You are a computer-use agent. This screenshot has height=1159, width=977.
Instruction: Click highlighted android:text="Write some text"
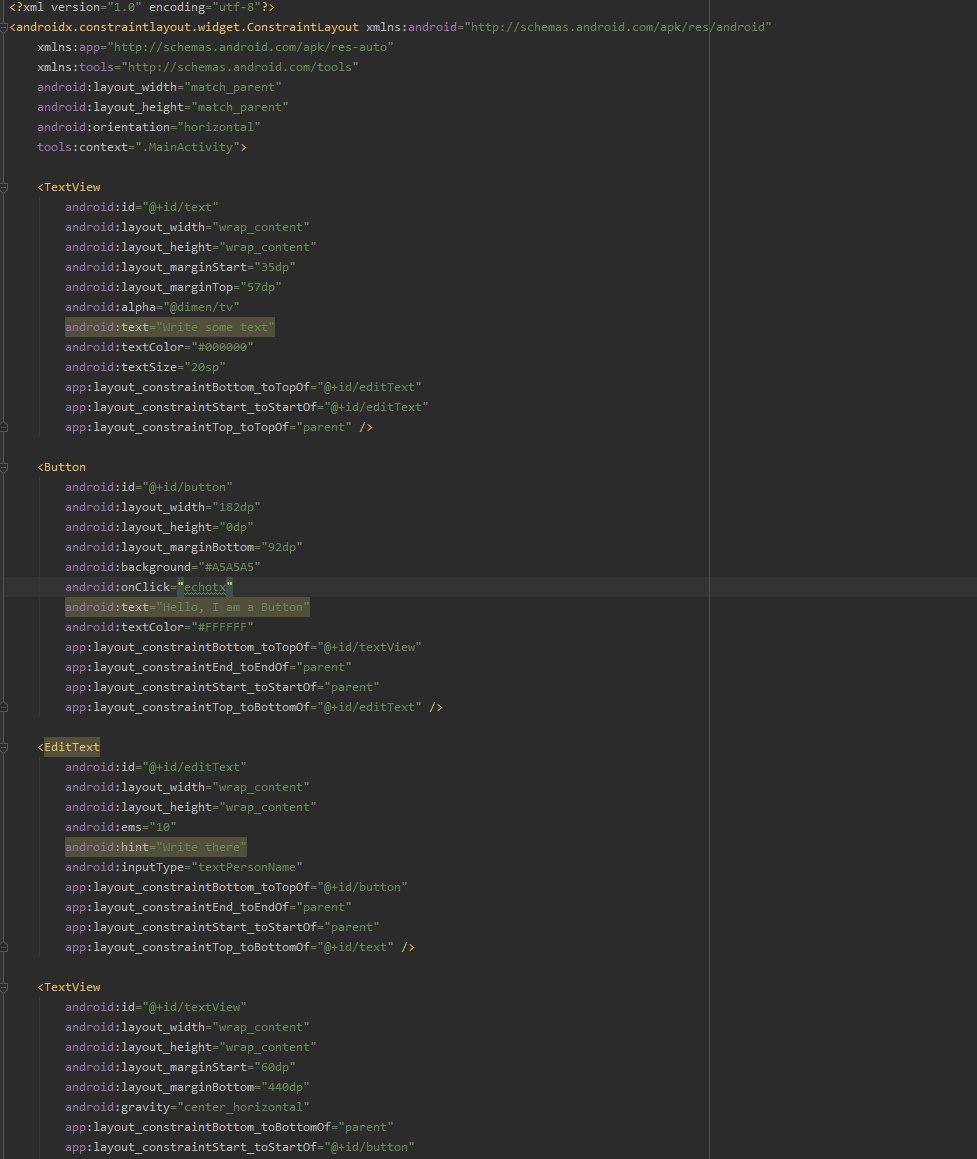point(170,327)
